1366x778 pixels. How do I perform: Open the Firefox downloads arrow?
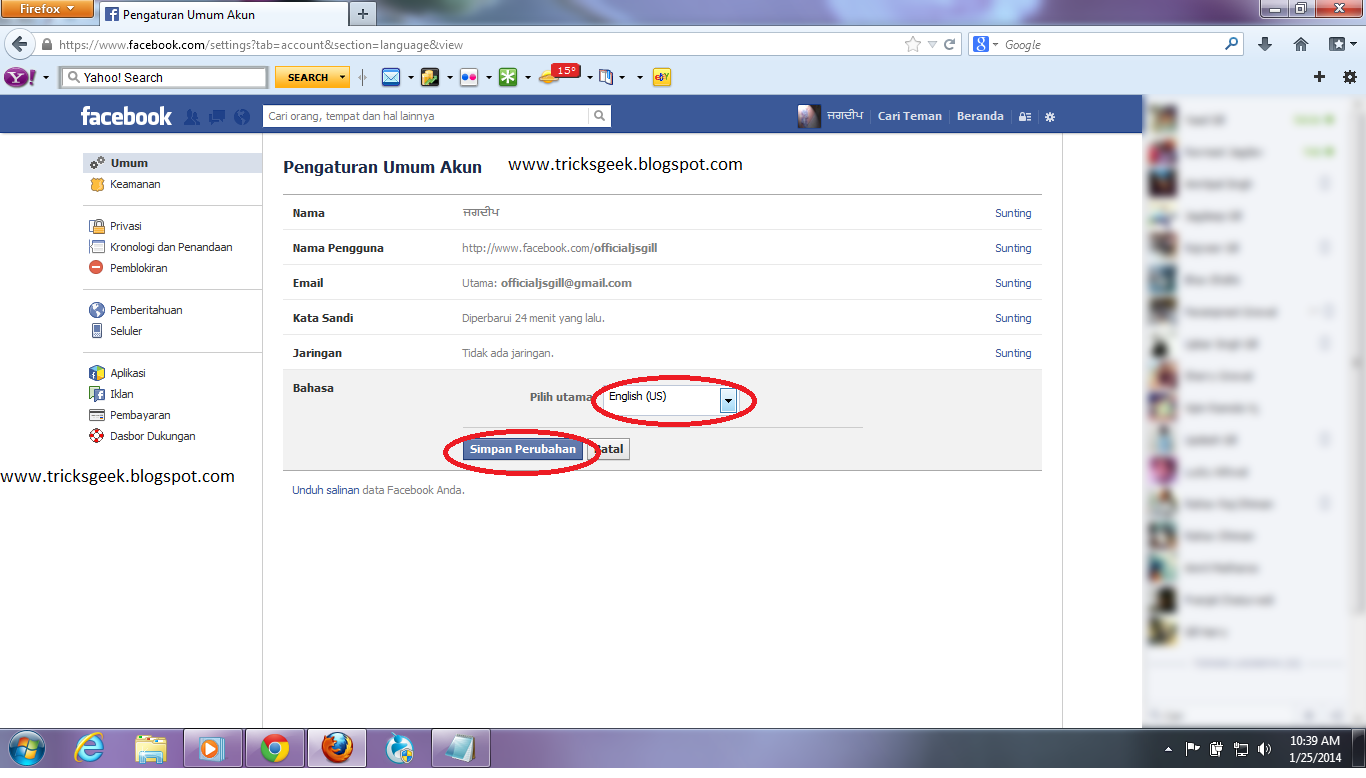click(x=1265, y=44)
